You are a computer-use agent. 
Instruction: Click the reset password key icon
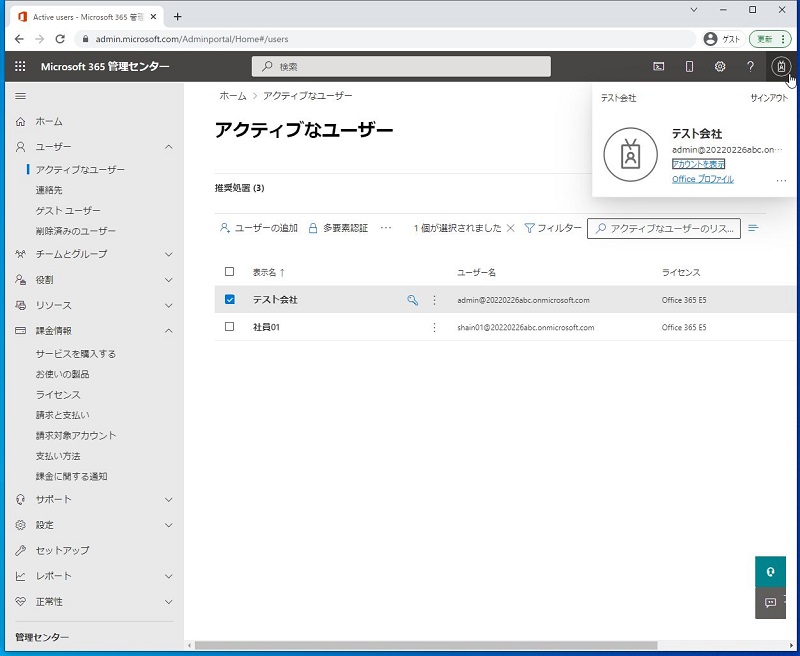[x=413, y=300]
